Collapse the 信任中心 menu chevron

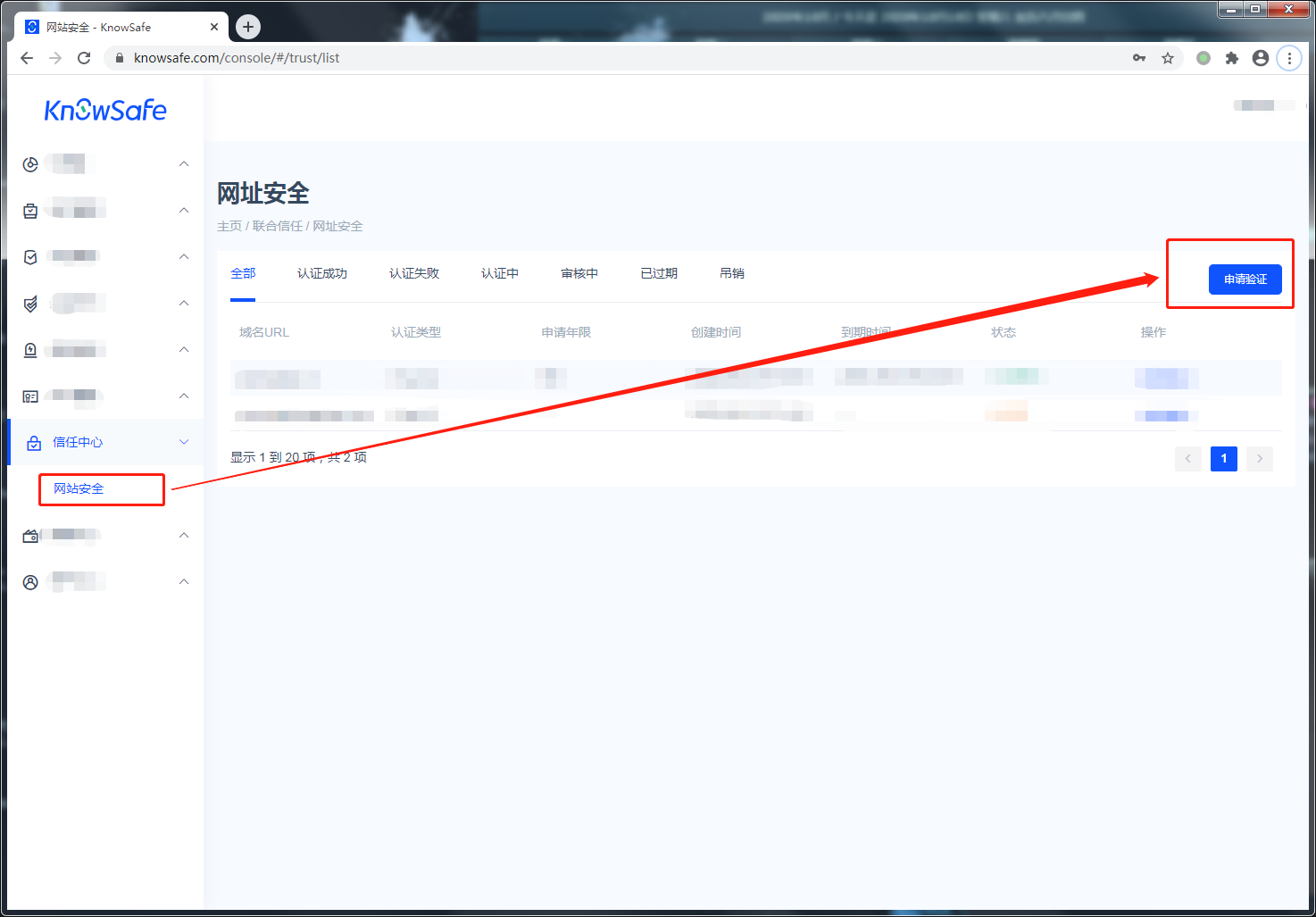[184, 442]
